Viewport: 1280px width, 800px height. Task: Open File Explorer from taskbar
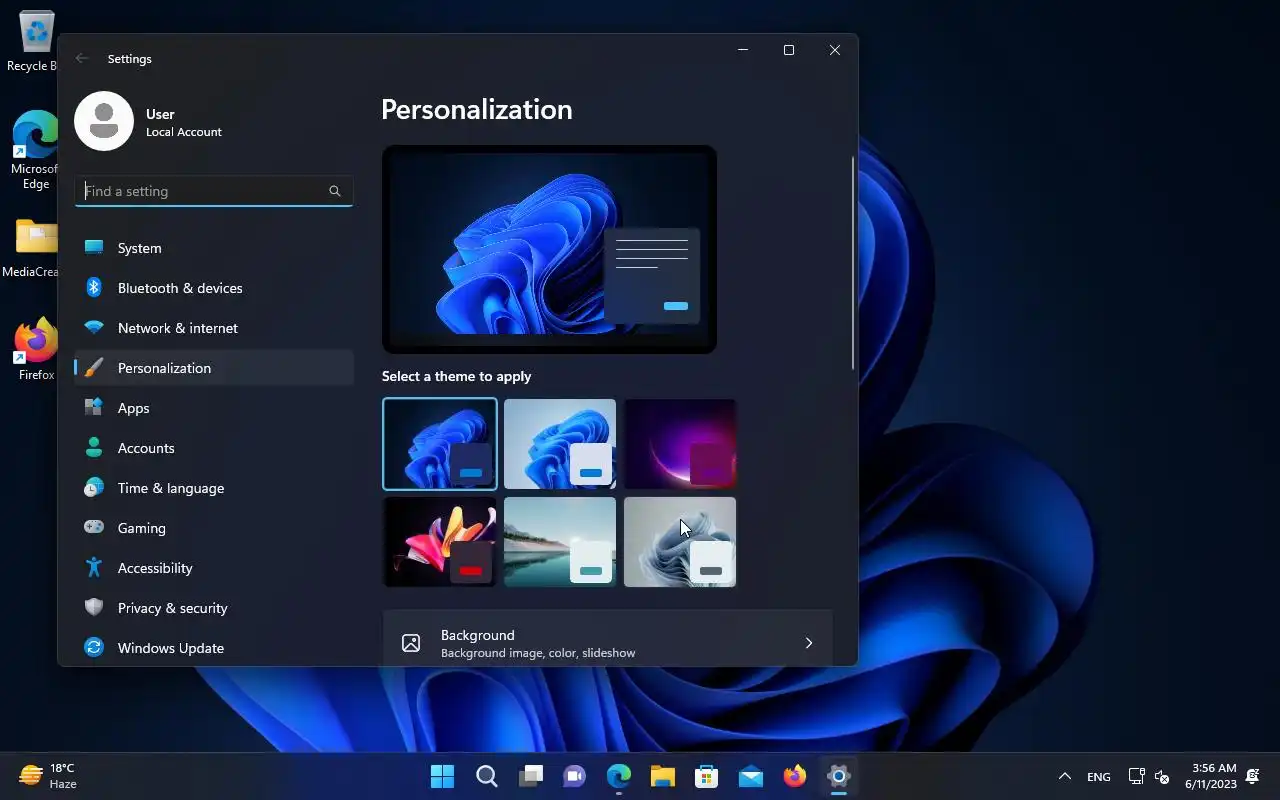coord(663,776)
